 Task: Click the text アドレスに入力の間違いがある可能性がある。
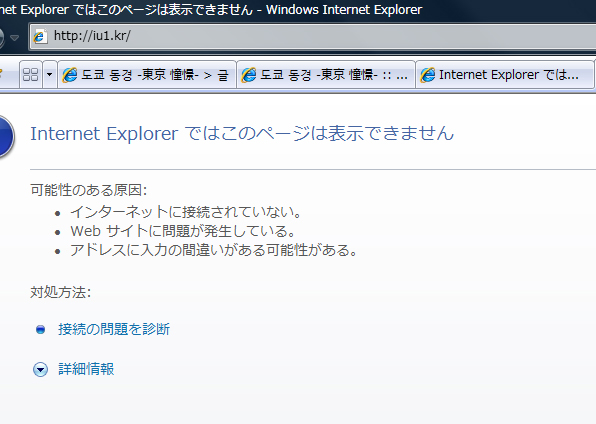click(x=214, y=250)
